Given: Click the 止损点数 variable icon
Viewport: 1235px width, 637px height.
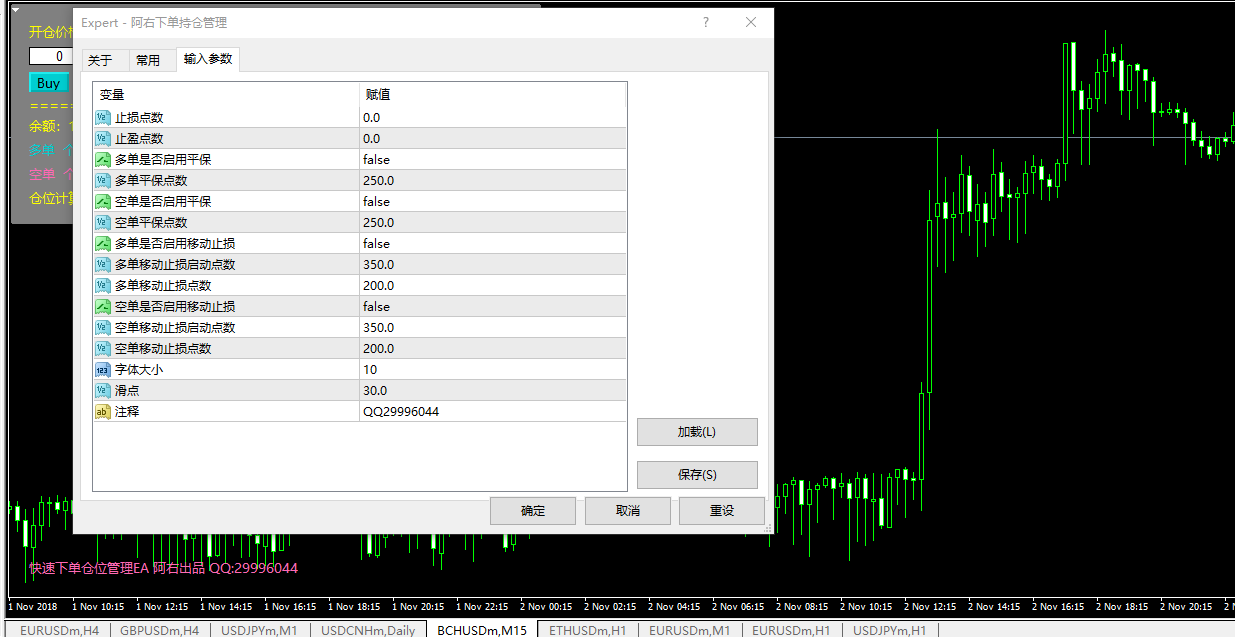Looking at the screenshot, I should click(x=103, y=118).
